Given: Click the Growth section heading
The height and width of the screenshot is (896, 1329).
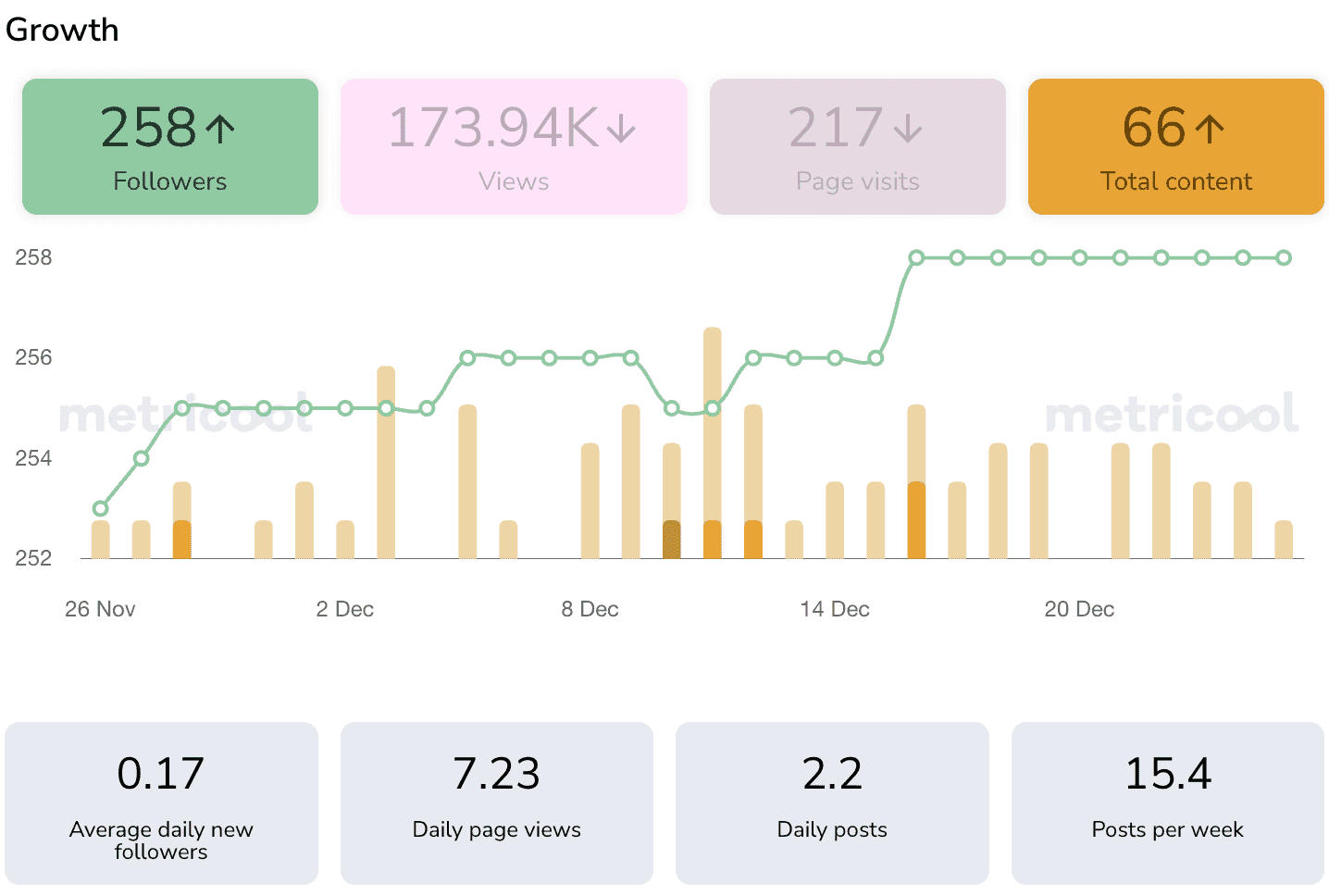Looking at the screenshot, I should (62, 30).
